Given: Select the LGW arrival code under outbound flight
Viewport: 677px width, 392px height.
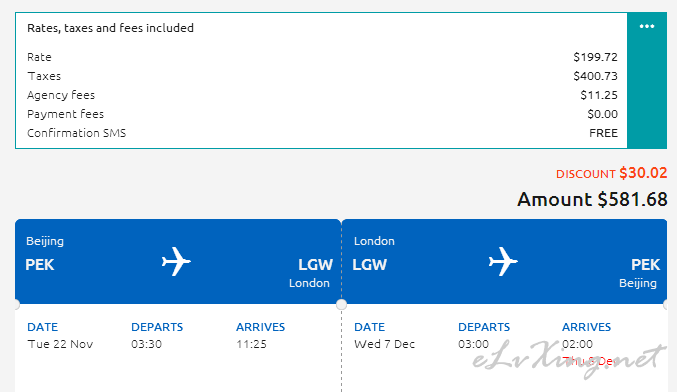Looking at the screenshot, I should tap(315, 265).
